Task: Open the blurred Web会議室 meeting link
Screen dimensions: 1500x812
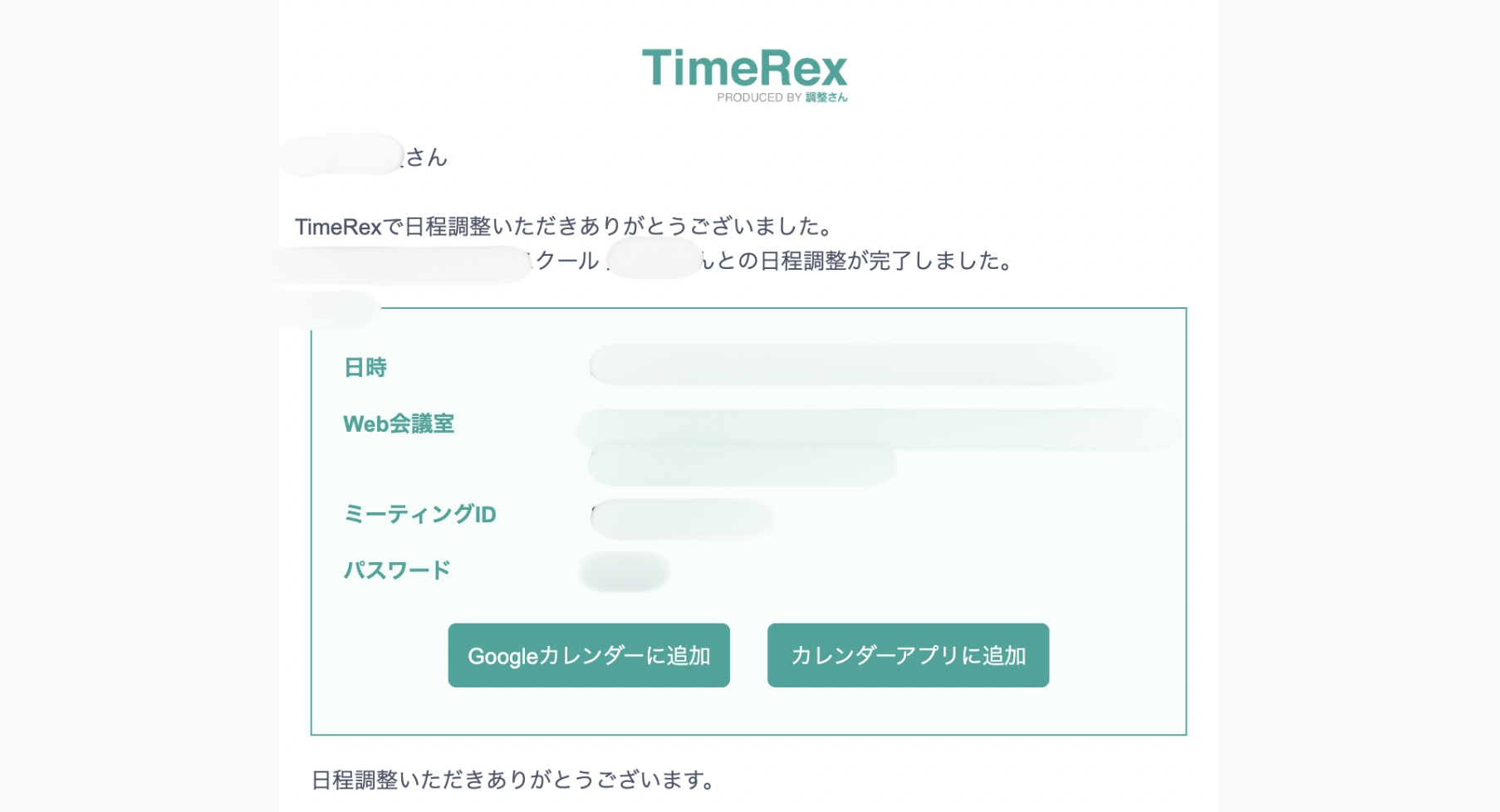Action: pos(877,428)
